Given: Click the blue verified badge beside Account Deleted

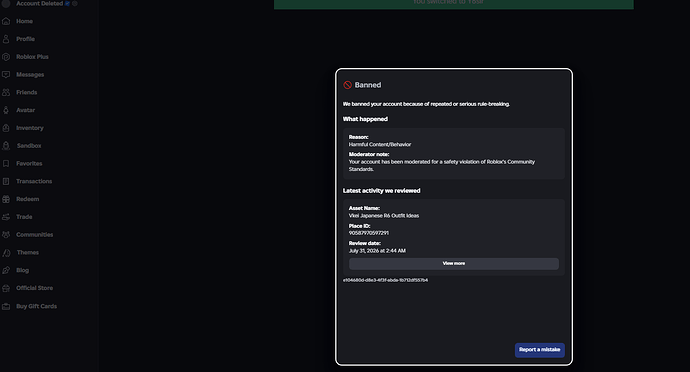Looking at the screenshot, I should pos(67,4).
